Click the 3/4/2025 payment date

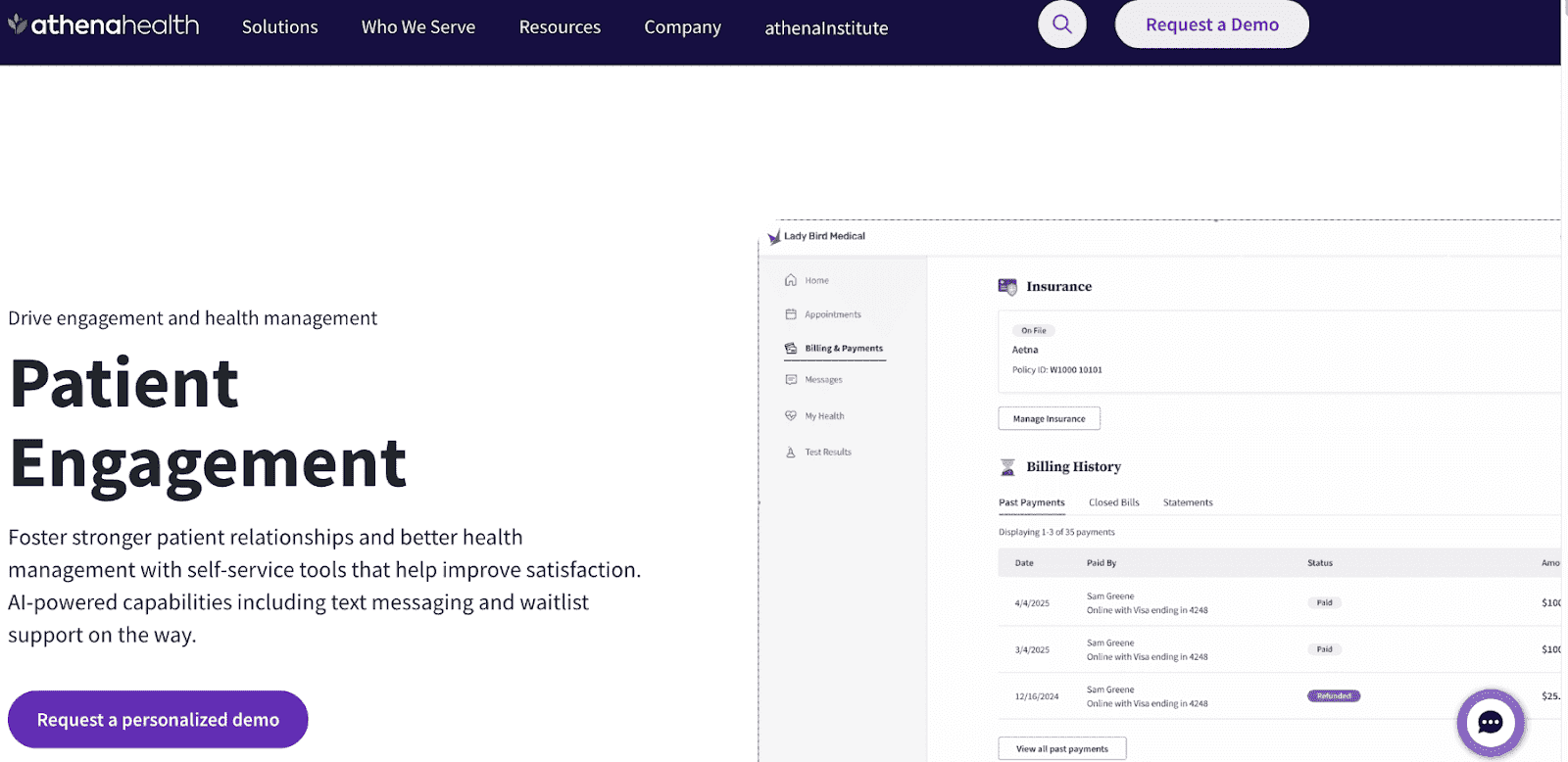coord(1032,649)
